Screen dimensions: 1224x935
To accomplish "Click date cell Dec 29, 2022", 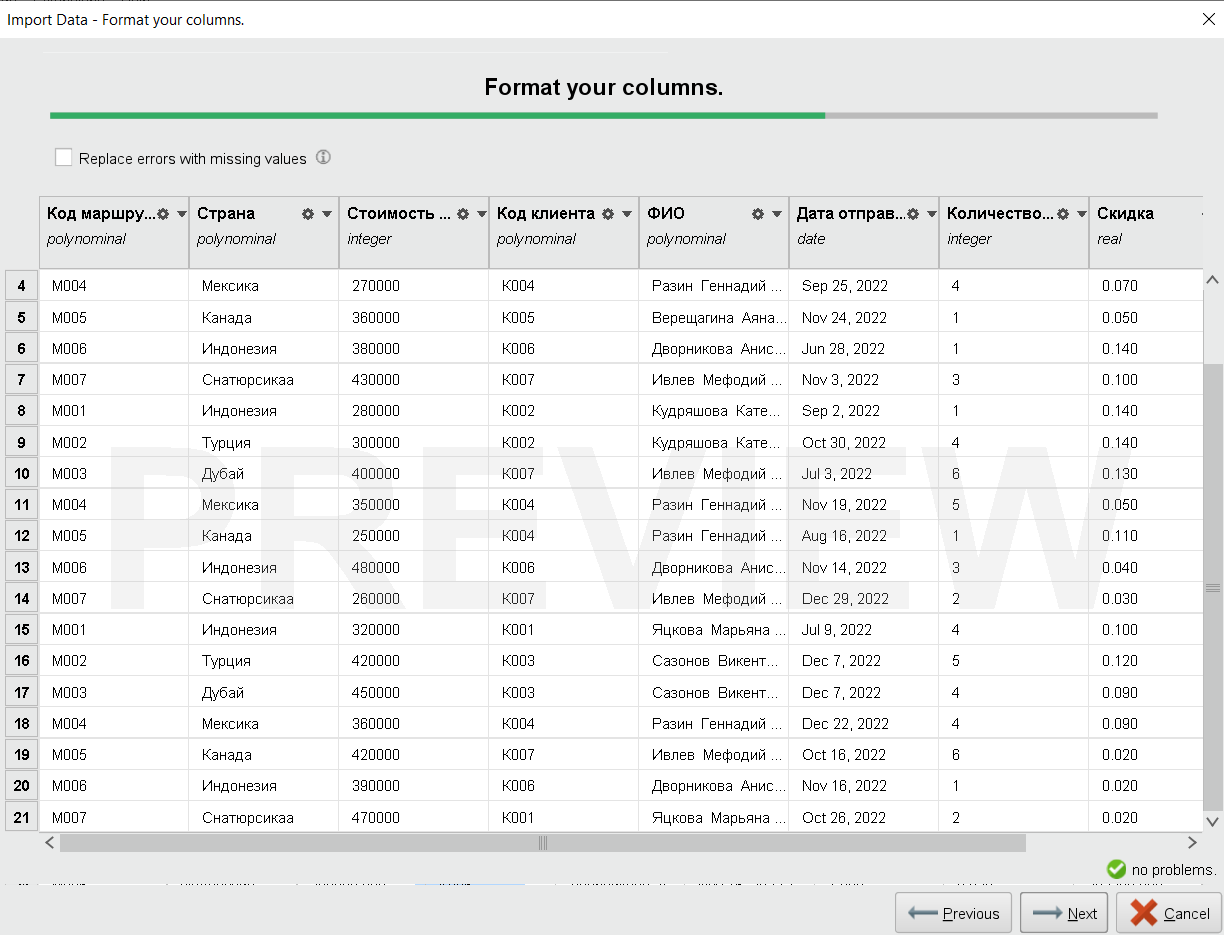I will pos(864,598).
